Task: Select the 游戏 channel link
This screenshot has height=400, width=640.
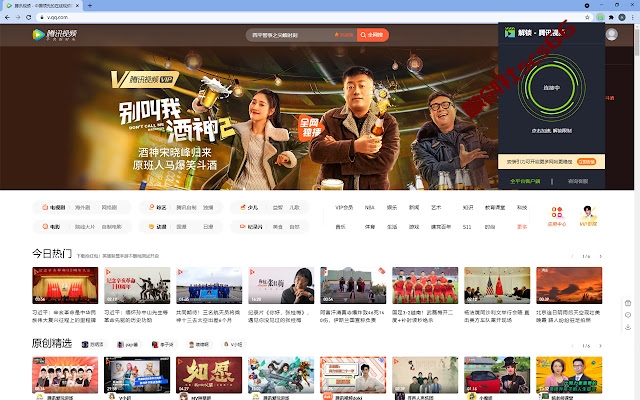Action: [414, 227]
